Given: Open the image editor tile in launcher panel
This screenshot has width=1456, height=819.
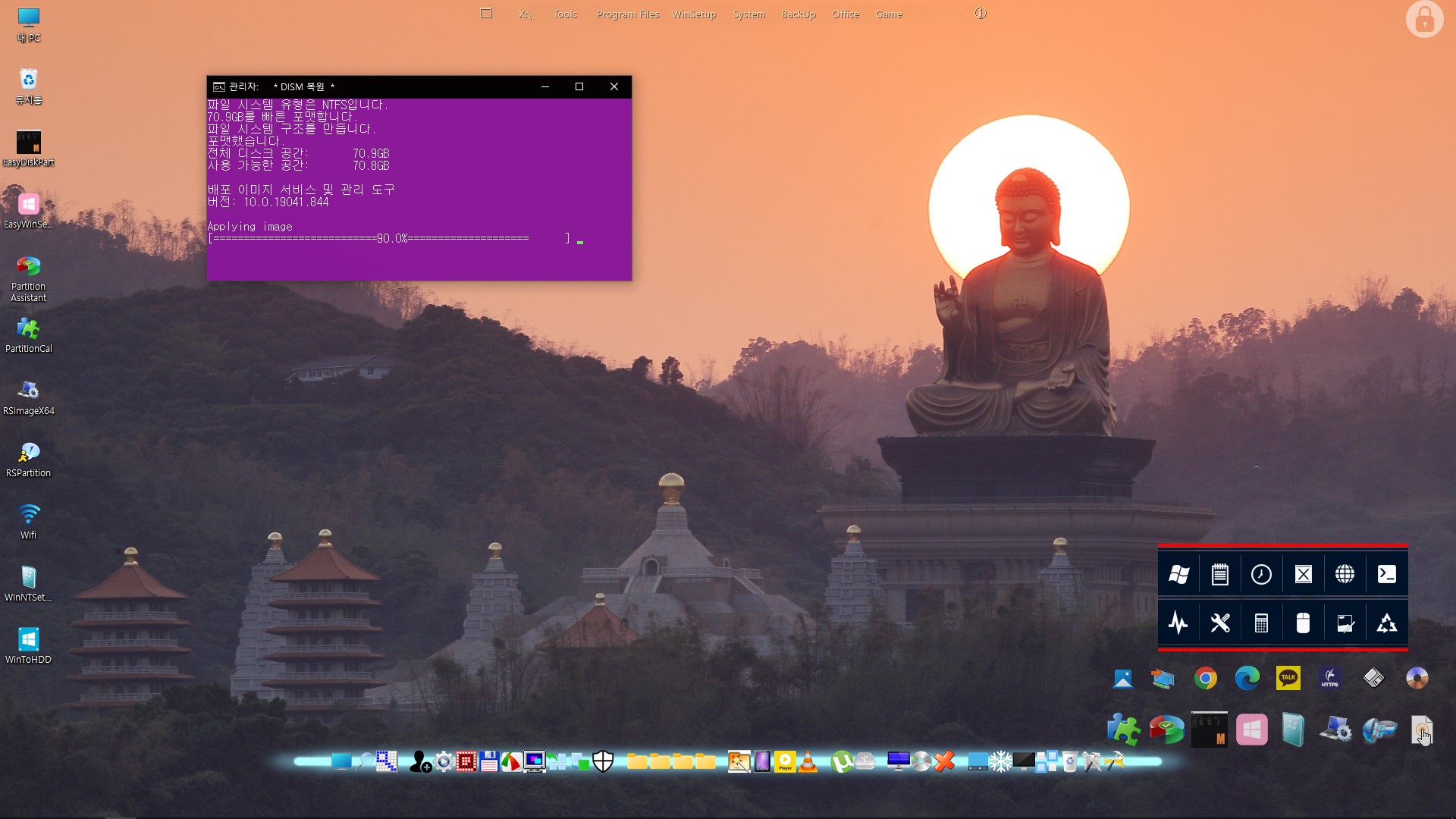Looking at the screenshot, I should [x=1345, y=623].
